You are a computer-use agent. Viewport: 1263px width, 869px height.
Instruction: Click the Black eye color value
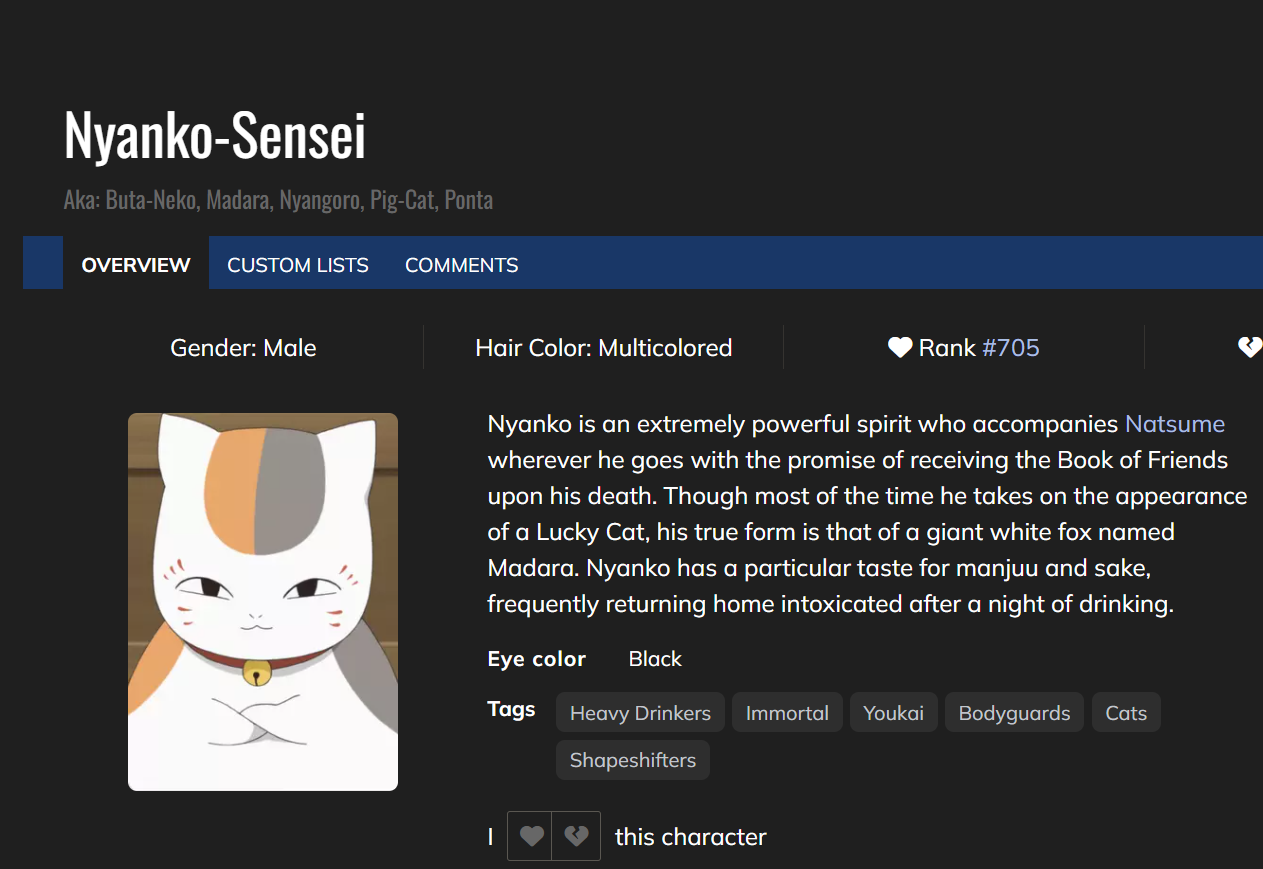(655, 659)
